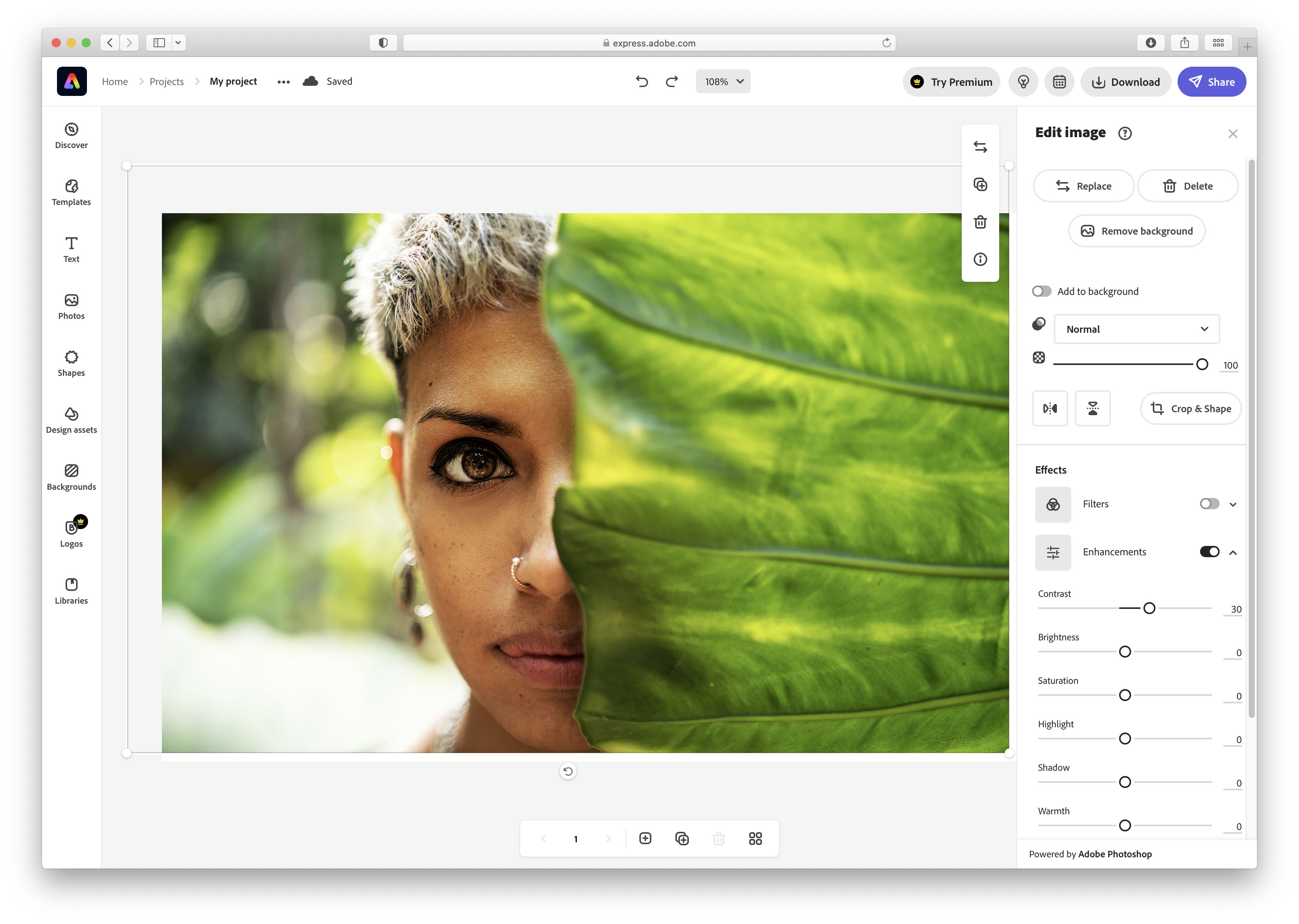
Task: Click the rotate handle below the image
Action: (x=567, y=771)
